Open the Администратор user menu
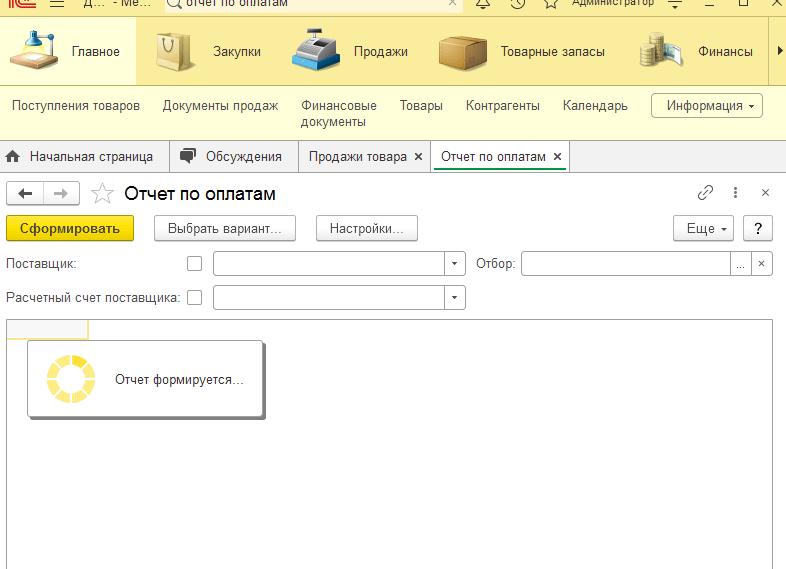The height and width of the screenshot is (569, 786). pyautogui.click(x=613, y=3)
